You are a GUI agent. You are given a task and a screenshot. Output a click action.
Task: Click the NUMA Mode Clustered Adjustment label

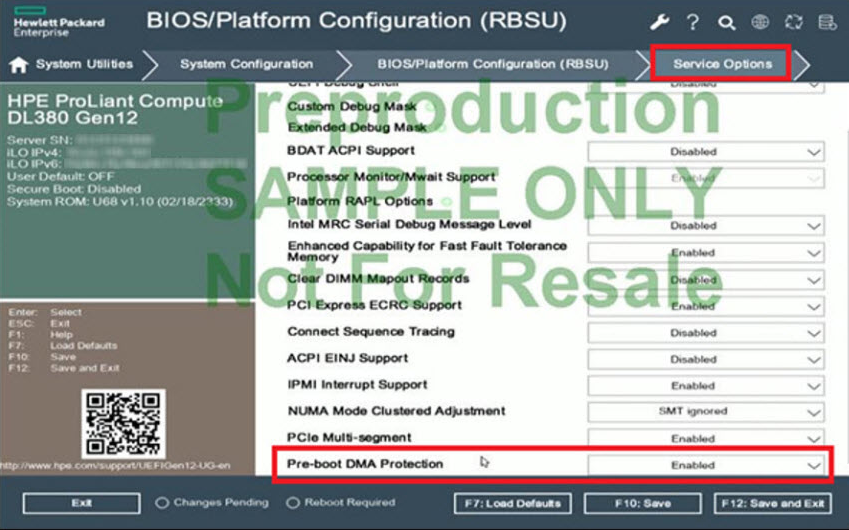pos(396,411)
